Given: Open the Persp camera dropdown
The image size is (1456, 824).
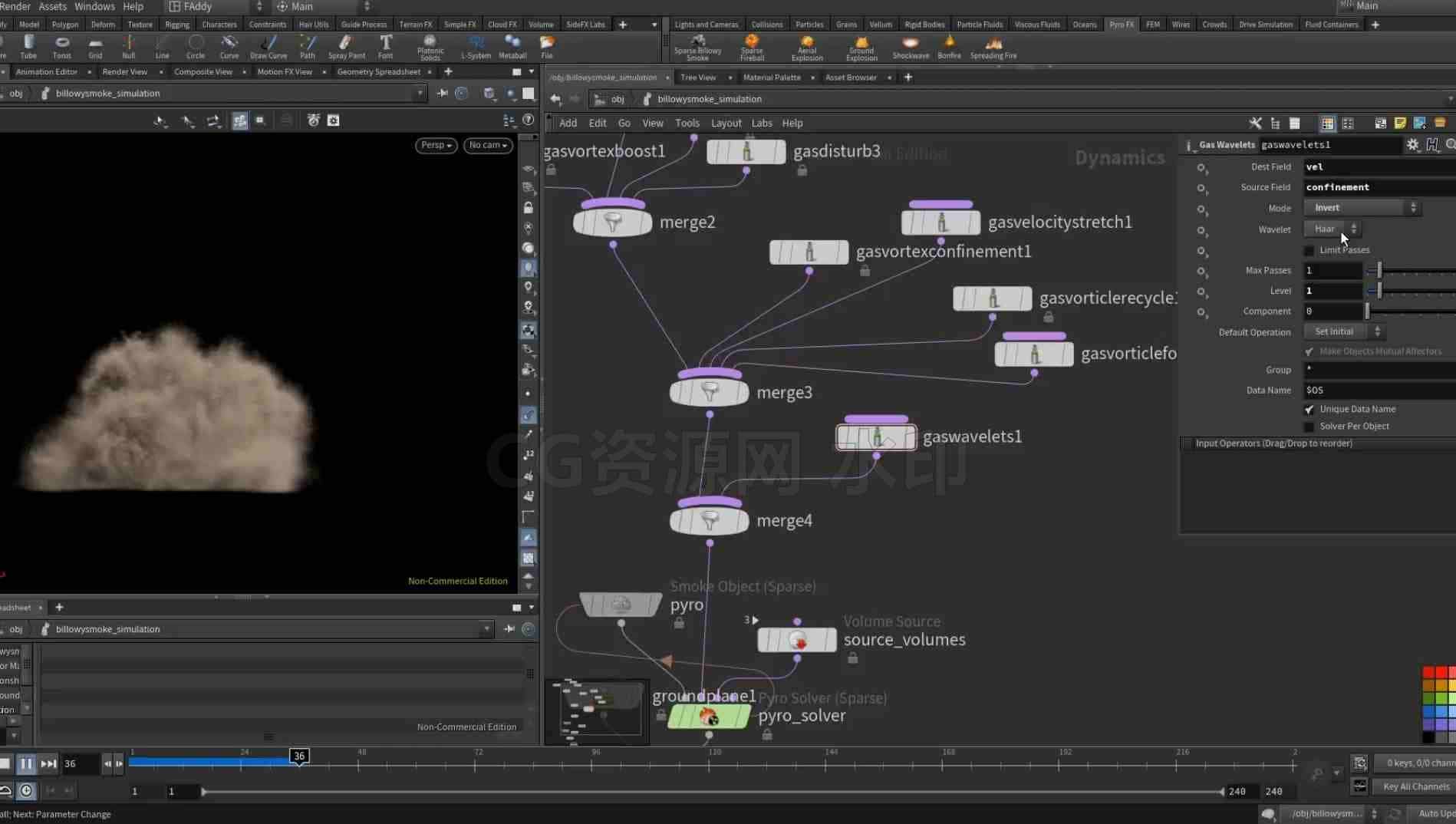Looking at the screenshot, I should tap(436, 145).
